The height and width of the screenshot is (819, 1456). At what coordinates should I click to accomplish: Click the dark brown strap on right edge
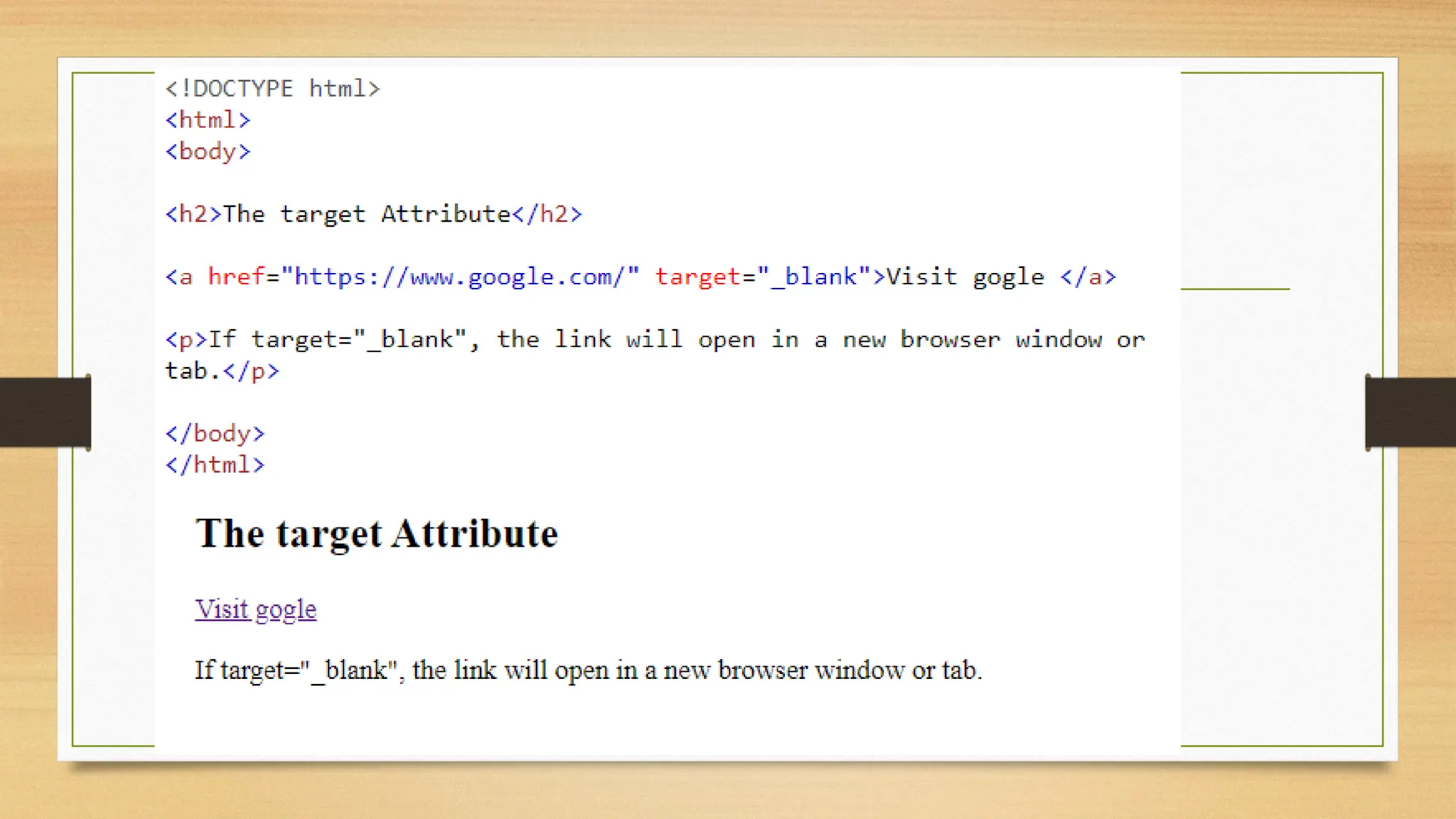tap(1410, 412)
